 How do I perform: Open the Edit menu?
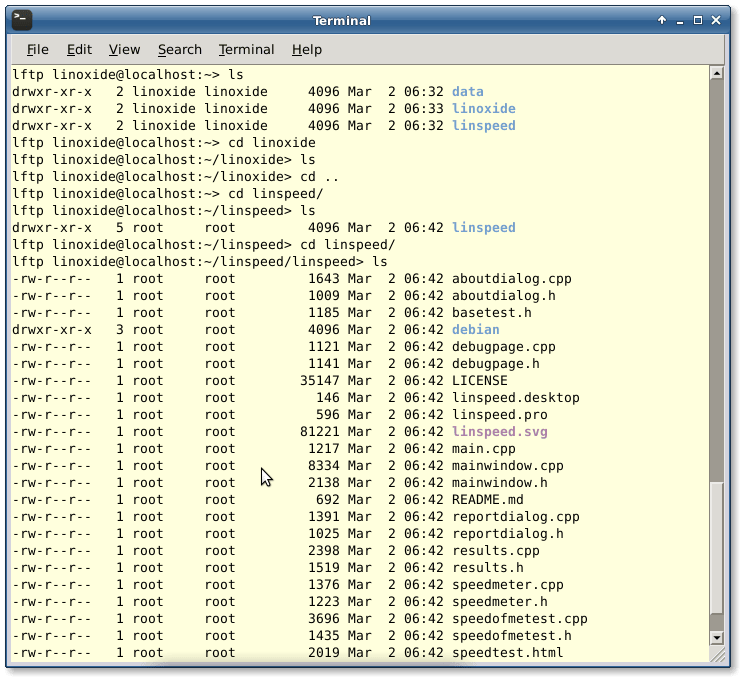[x=79, y=49]
